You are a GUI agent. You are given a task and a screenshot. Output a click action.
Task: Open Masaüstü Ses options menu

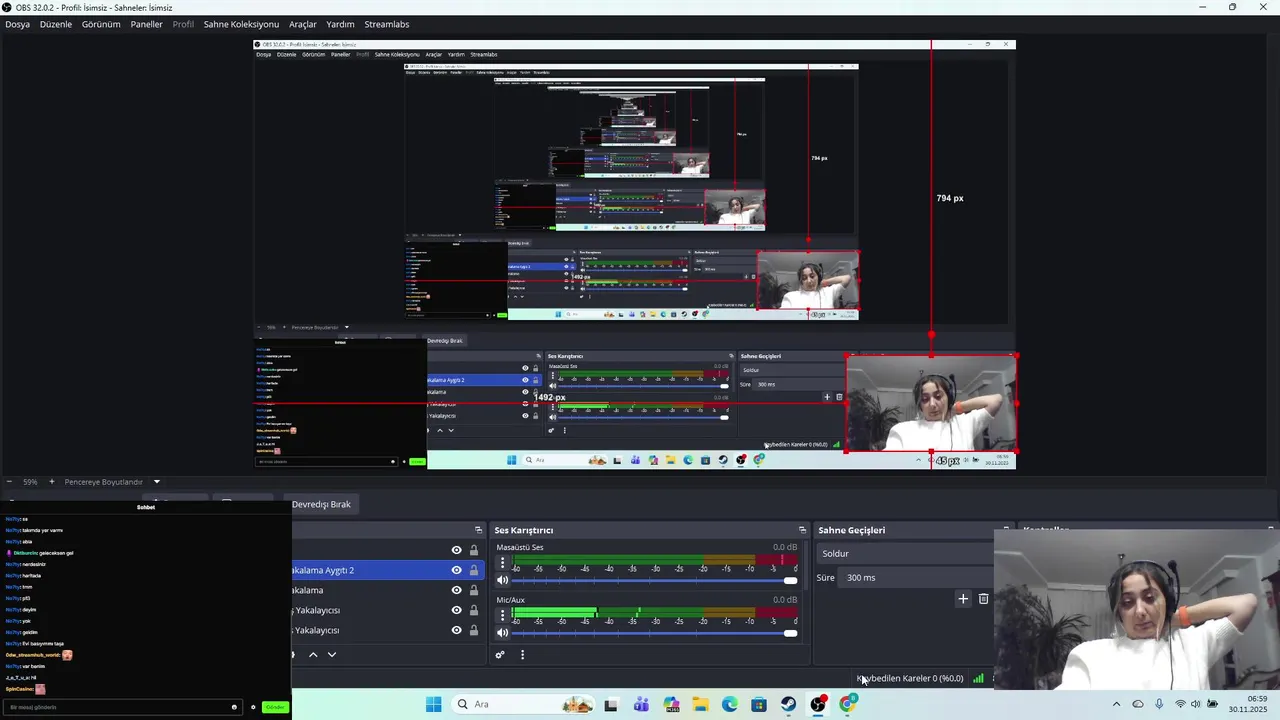[502, 563]
